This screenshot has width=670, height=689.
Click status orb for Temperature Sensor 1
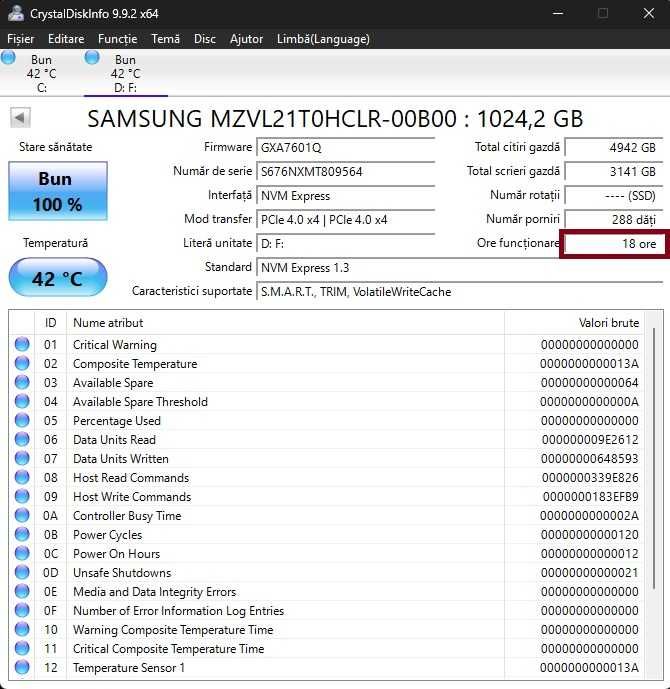(x=22, y=667)
